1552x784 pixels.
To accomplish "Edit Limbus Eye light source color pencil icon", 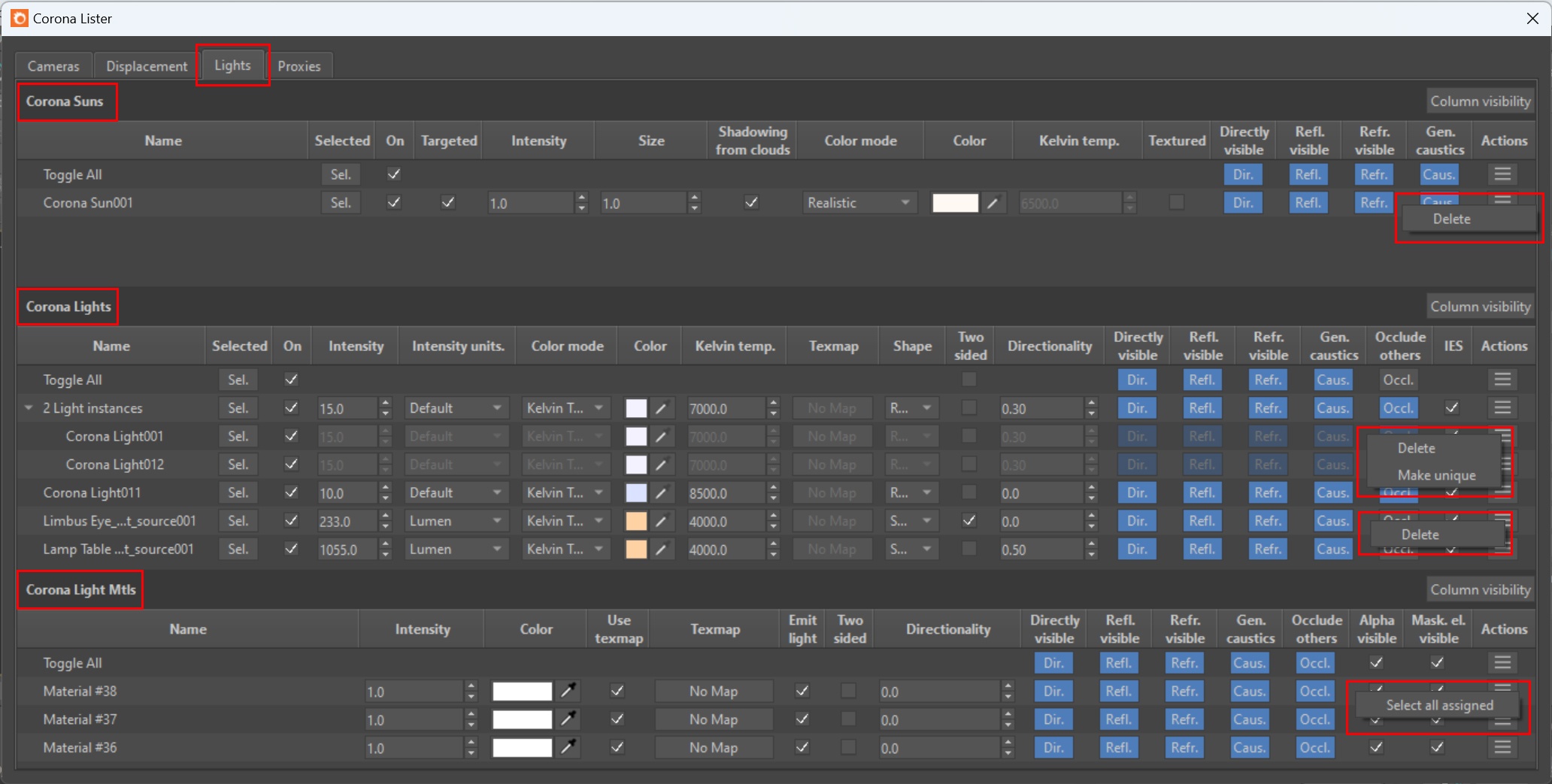I will (661, 521).
